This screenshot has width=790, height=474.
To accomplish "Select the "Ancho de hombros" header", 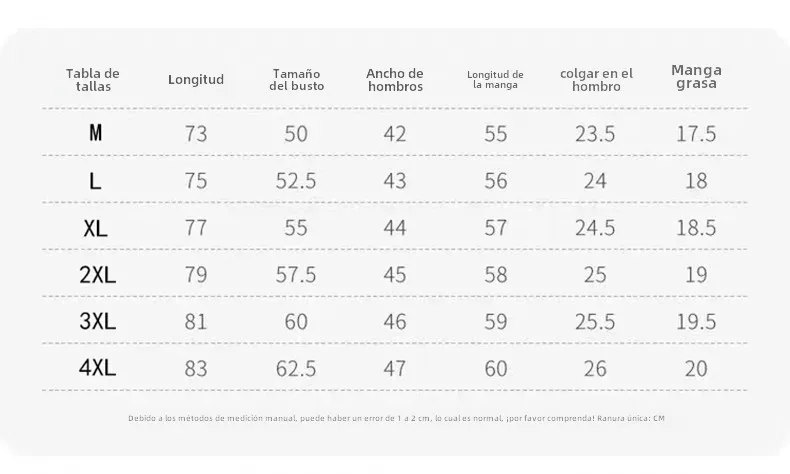I will point(395,80).
